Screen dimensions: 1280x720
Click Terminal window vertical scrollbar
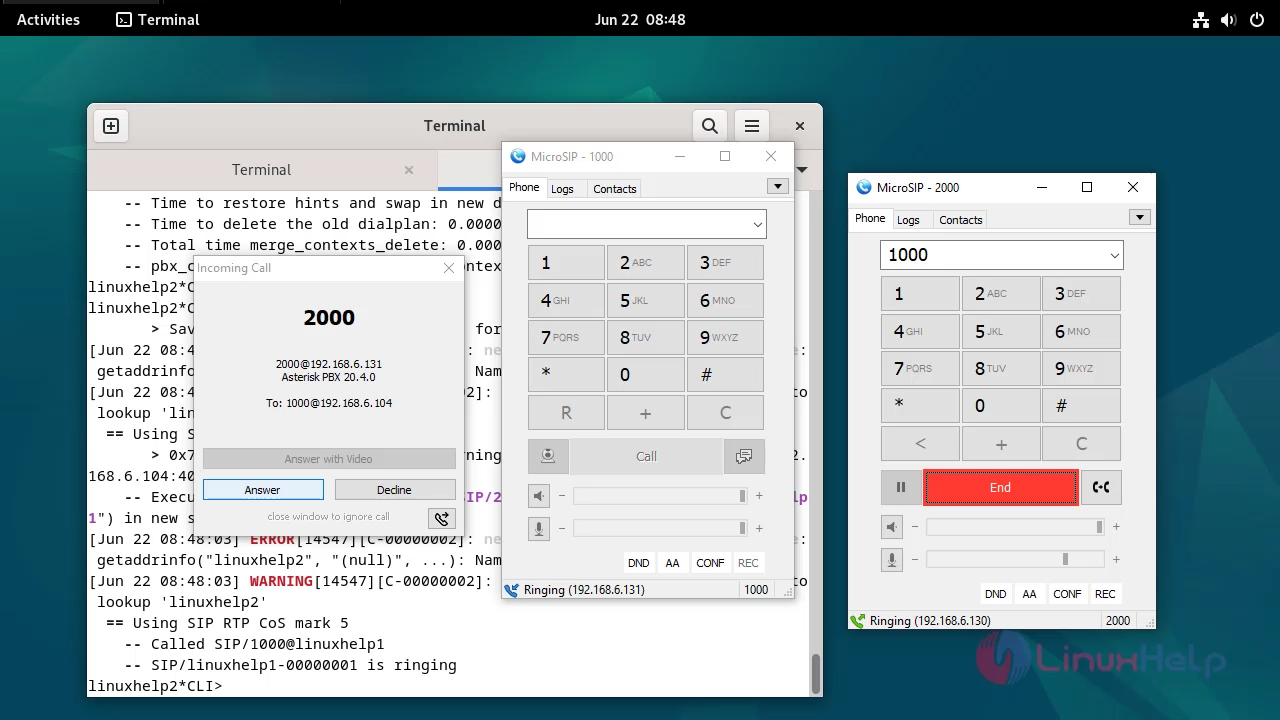(815, 673)
